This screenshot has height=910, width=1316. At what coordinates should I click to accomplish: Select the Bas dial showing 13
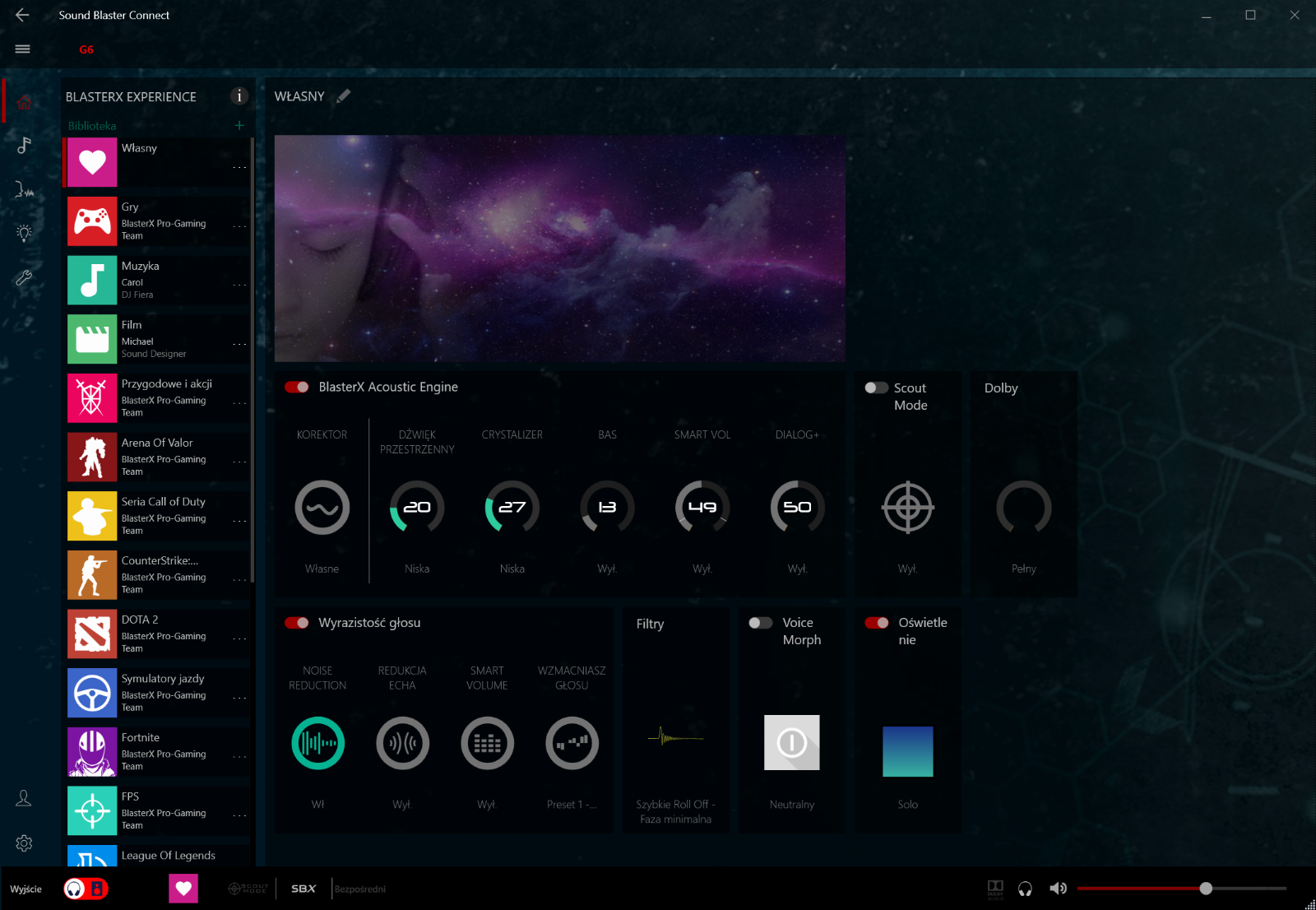(x=607, y=508)
